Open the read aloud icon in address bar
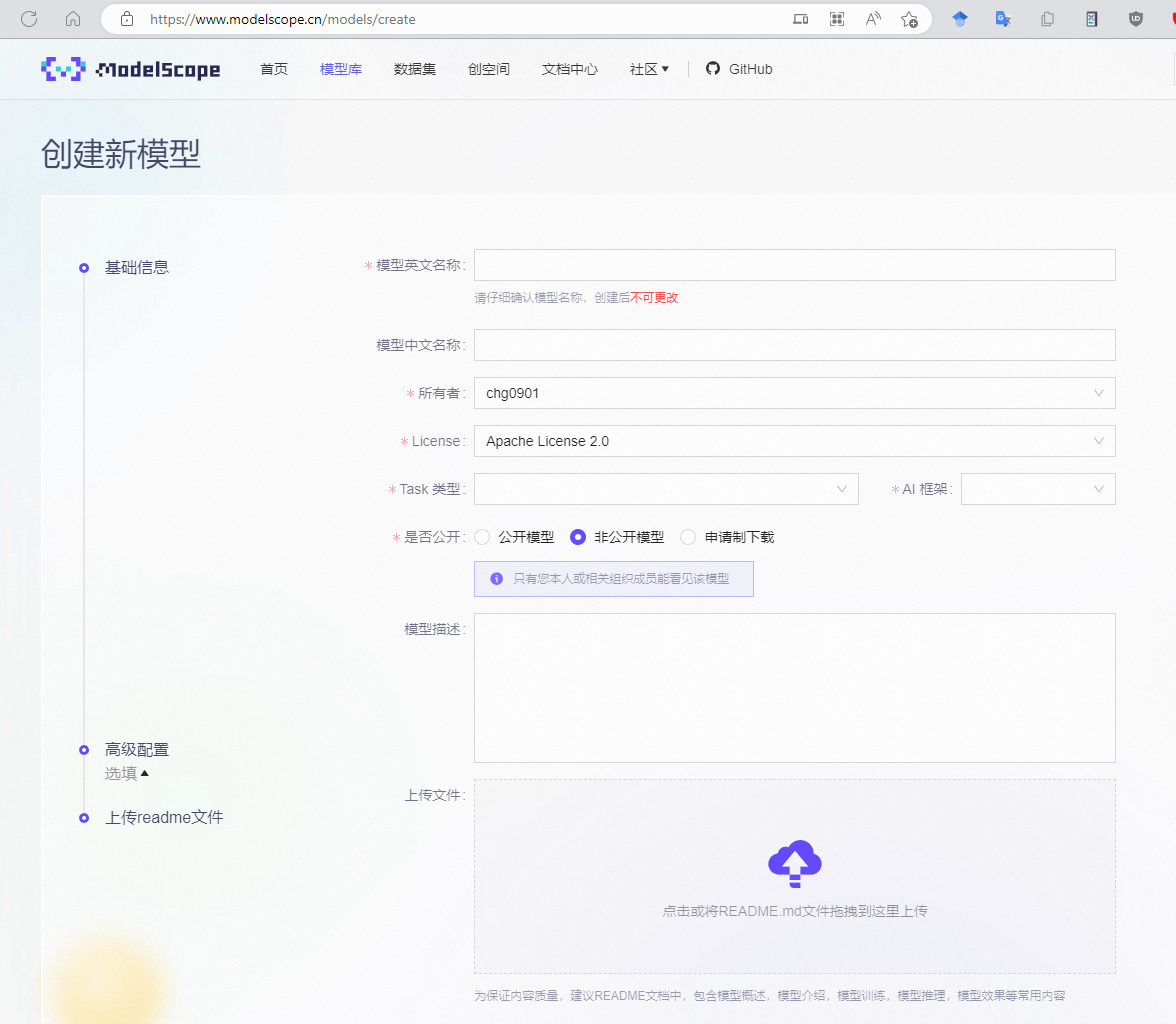Image resolution: width=1176 pixels, height=1024 pixels. coord(873,19)
